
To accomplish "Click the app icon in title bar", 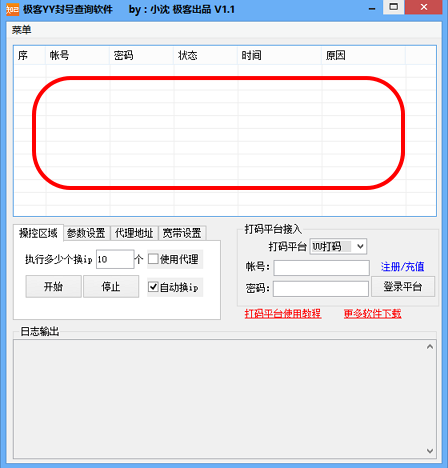I will 12,9.
